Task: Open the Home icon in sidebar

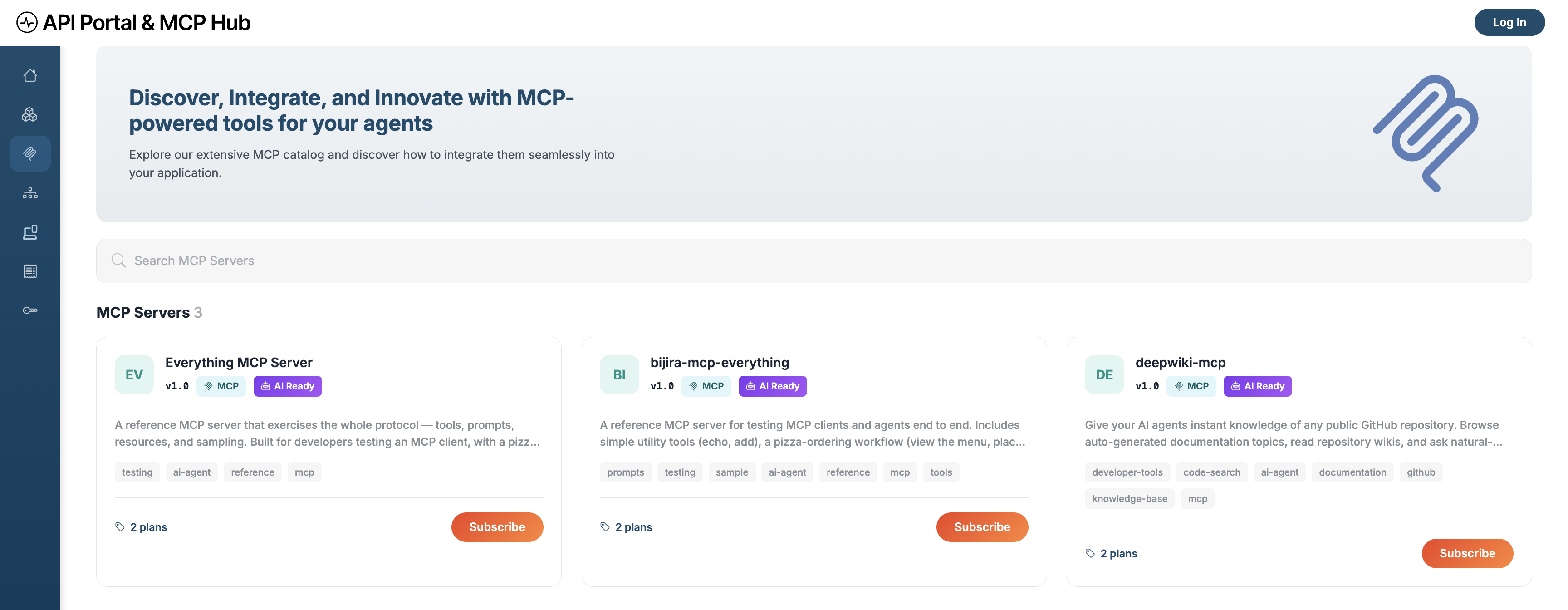Action: tap(30, 75)
